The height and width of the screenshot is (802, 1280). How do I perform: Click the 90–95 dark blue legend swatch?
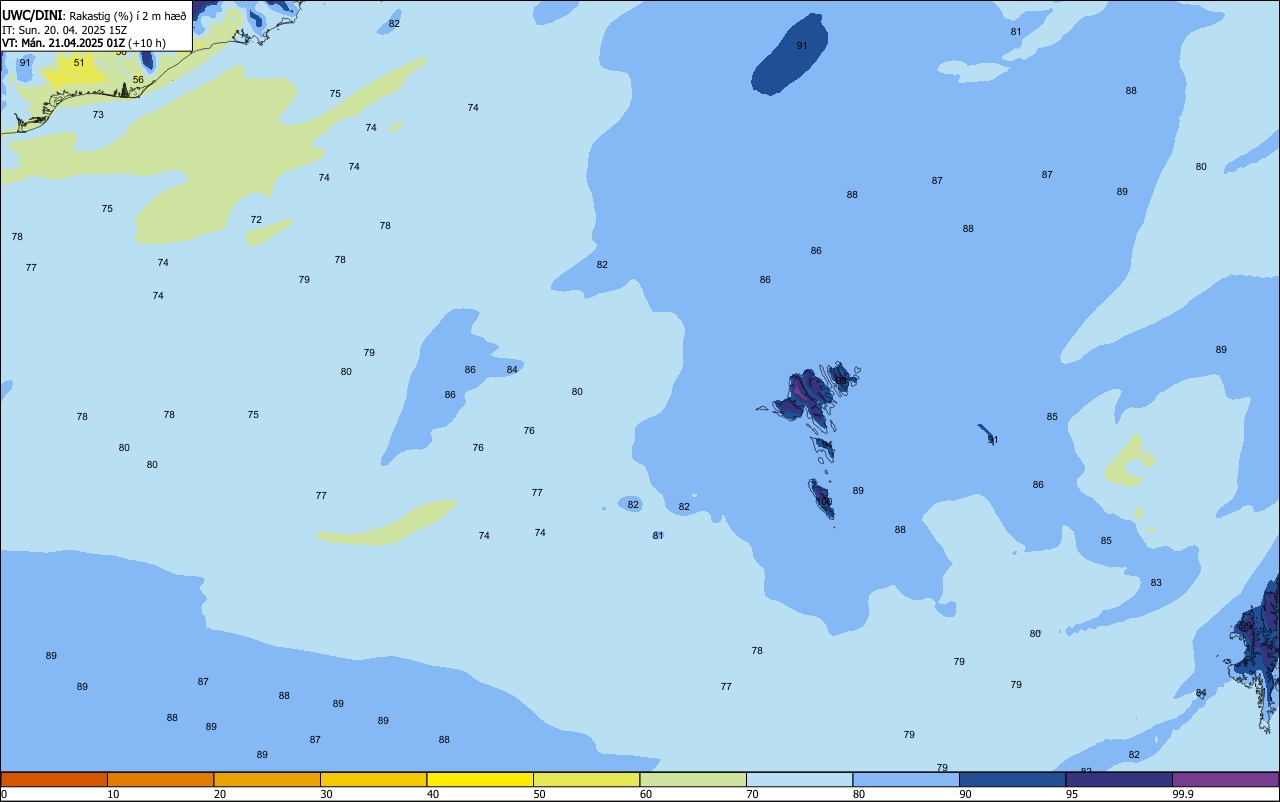(1012, 779)
